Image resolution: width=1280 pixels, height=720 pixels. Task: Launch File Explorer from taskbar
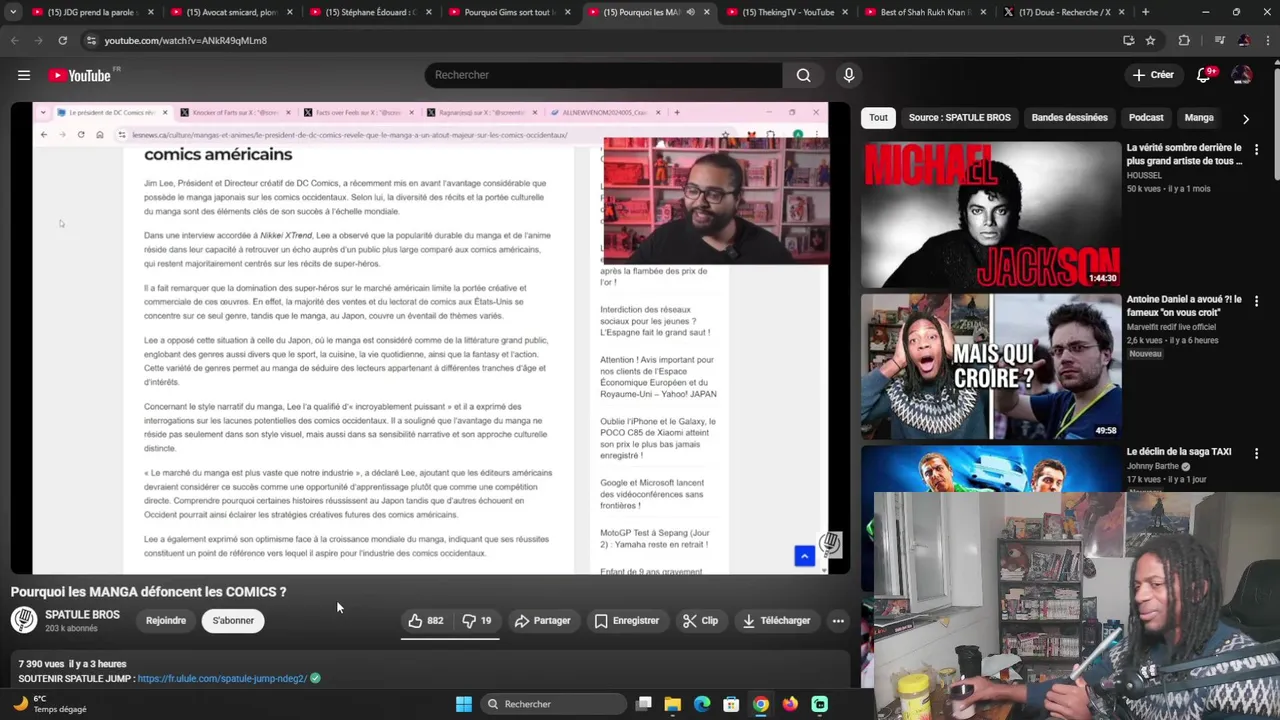(x=673, y=704)
